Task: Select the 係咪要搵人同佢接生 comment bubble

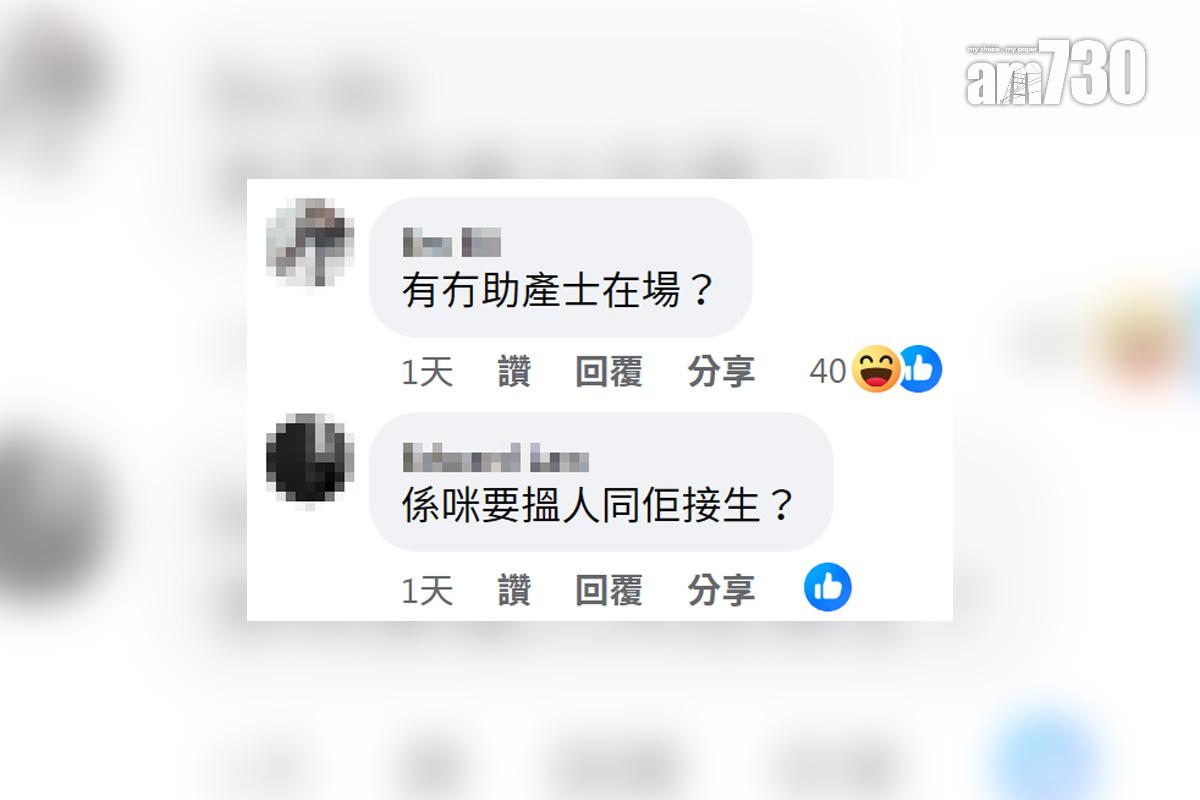Action: click(601, 482)
